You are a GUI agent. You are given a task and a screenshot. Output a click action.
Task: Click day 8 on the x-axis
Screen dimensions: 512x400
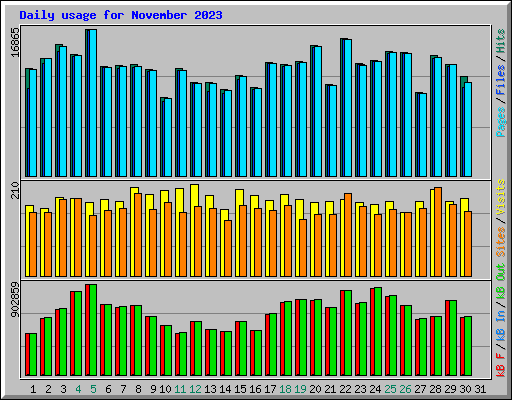(138, 389)
